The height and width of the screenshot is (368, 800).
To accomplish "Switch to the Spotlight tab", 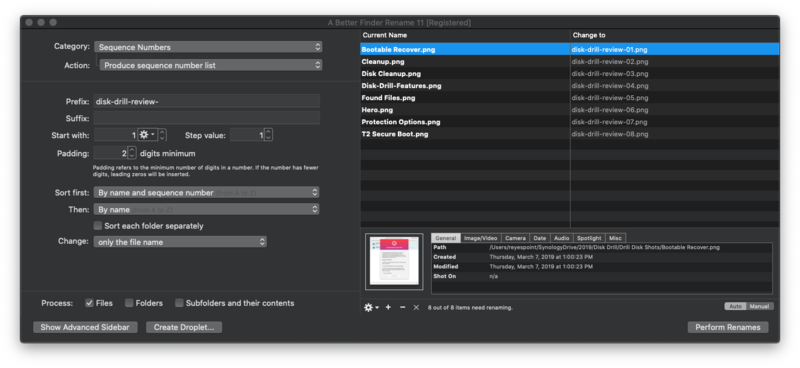I will [589, 238].
